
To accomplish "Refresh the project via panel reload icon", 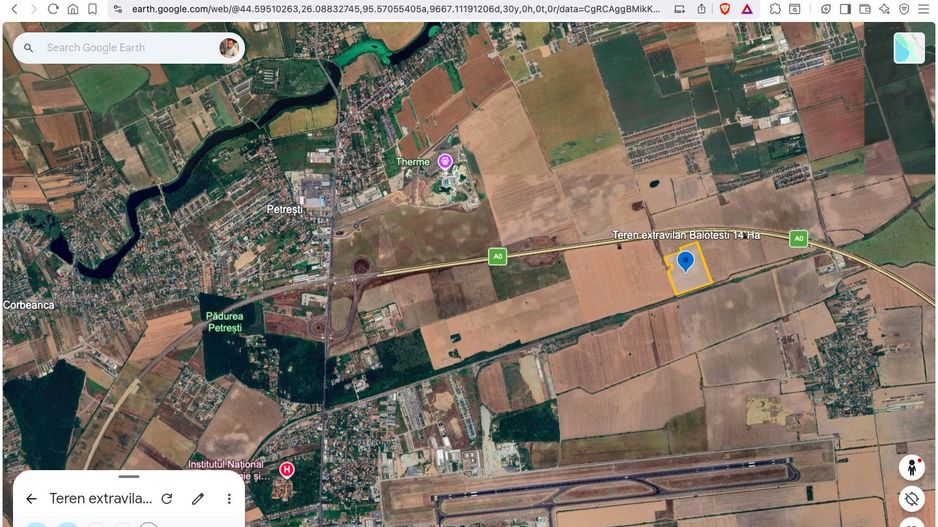I will [167, 498].
